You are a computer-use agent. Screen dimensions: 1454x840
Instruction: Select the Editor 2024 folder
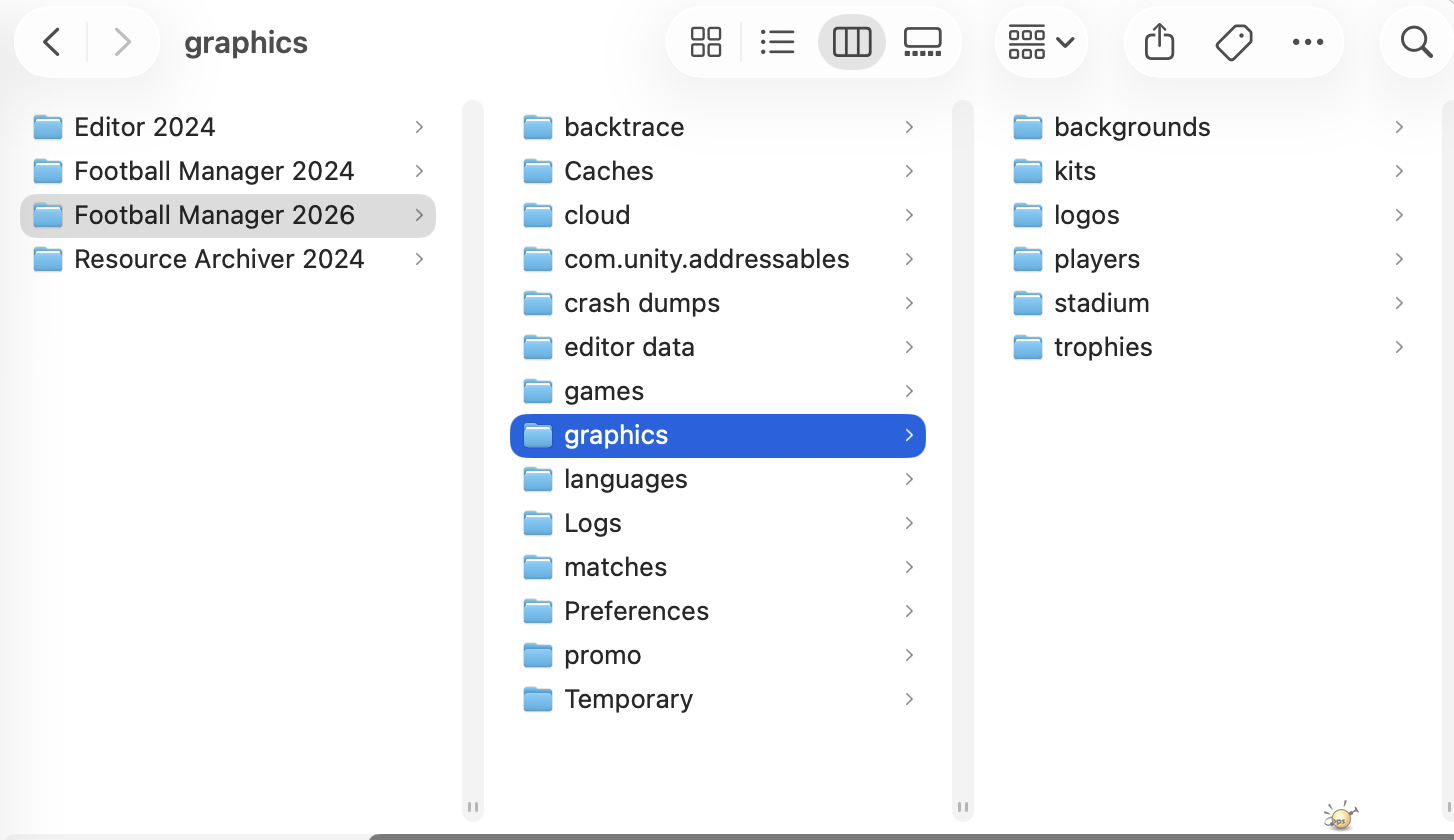click(x=144, y=127)
